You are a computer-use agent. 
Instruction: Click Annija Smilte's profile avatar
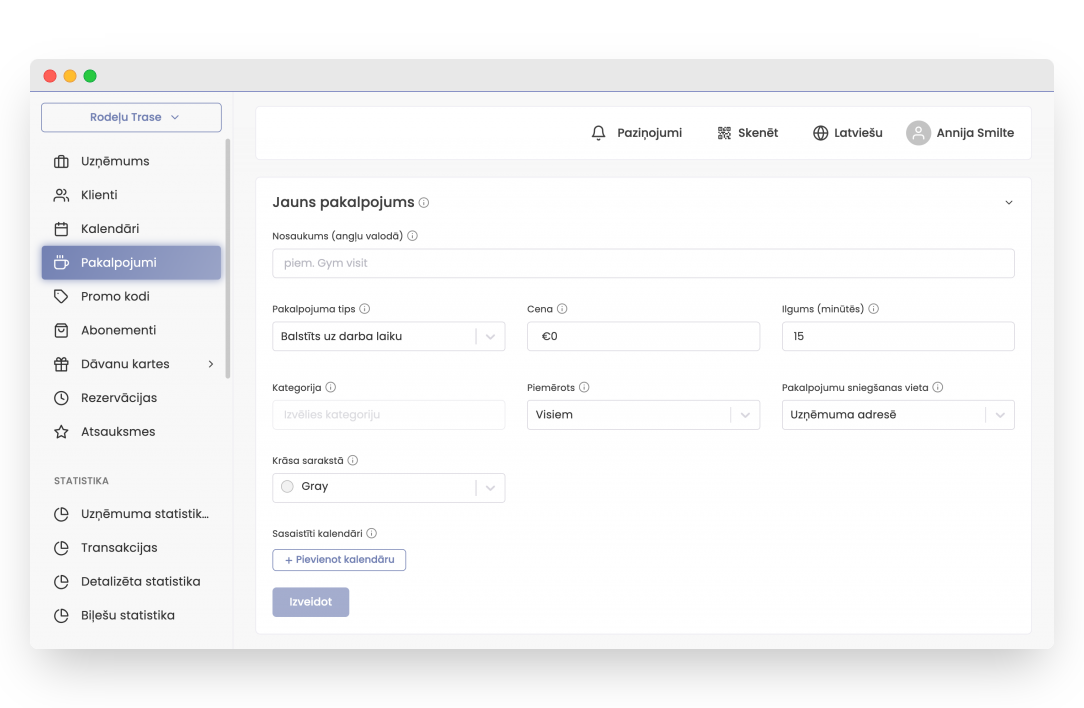918,133
